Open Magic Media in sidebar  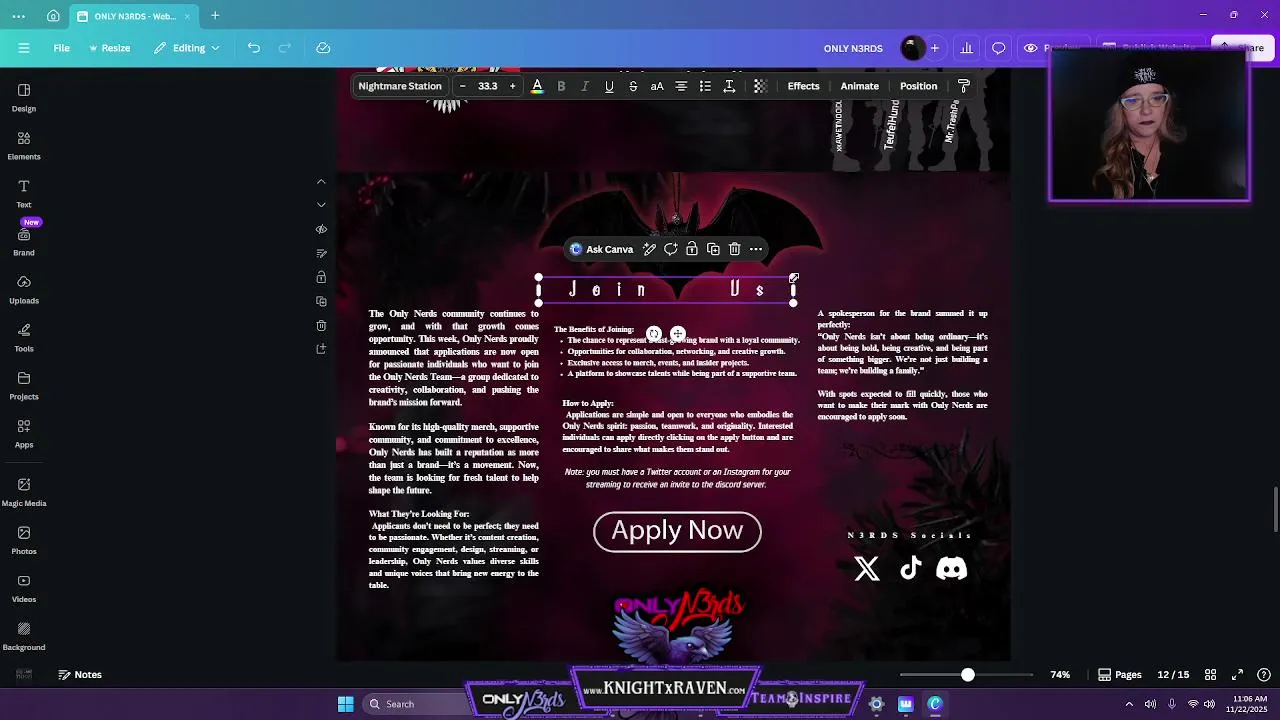point(24,492)
